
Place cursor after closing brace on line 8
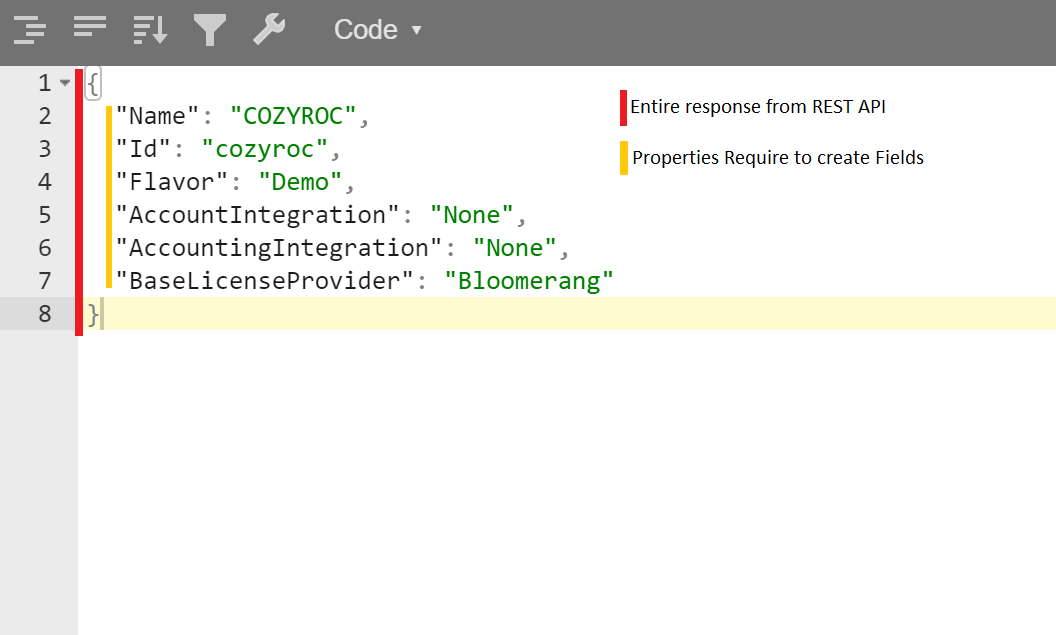click(102, 314)
